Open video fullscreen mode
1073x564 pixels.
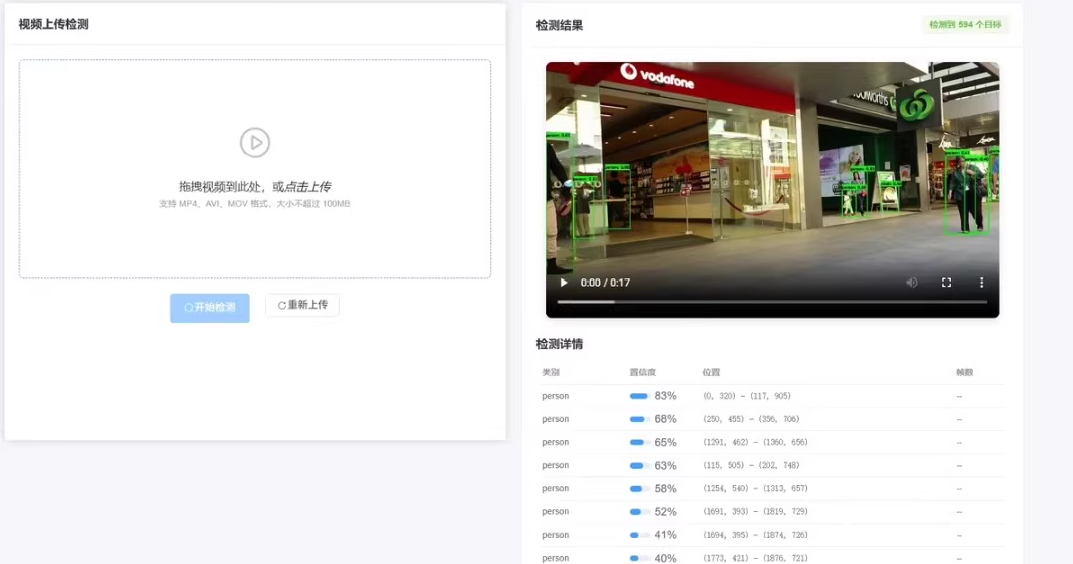point(946,283)
